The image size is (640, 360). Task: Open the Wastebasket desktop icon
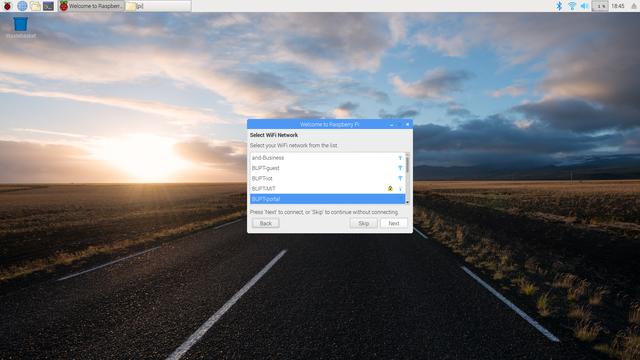pos(20,27)
